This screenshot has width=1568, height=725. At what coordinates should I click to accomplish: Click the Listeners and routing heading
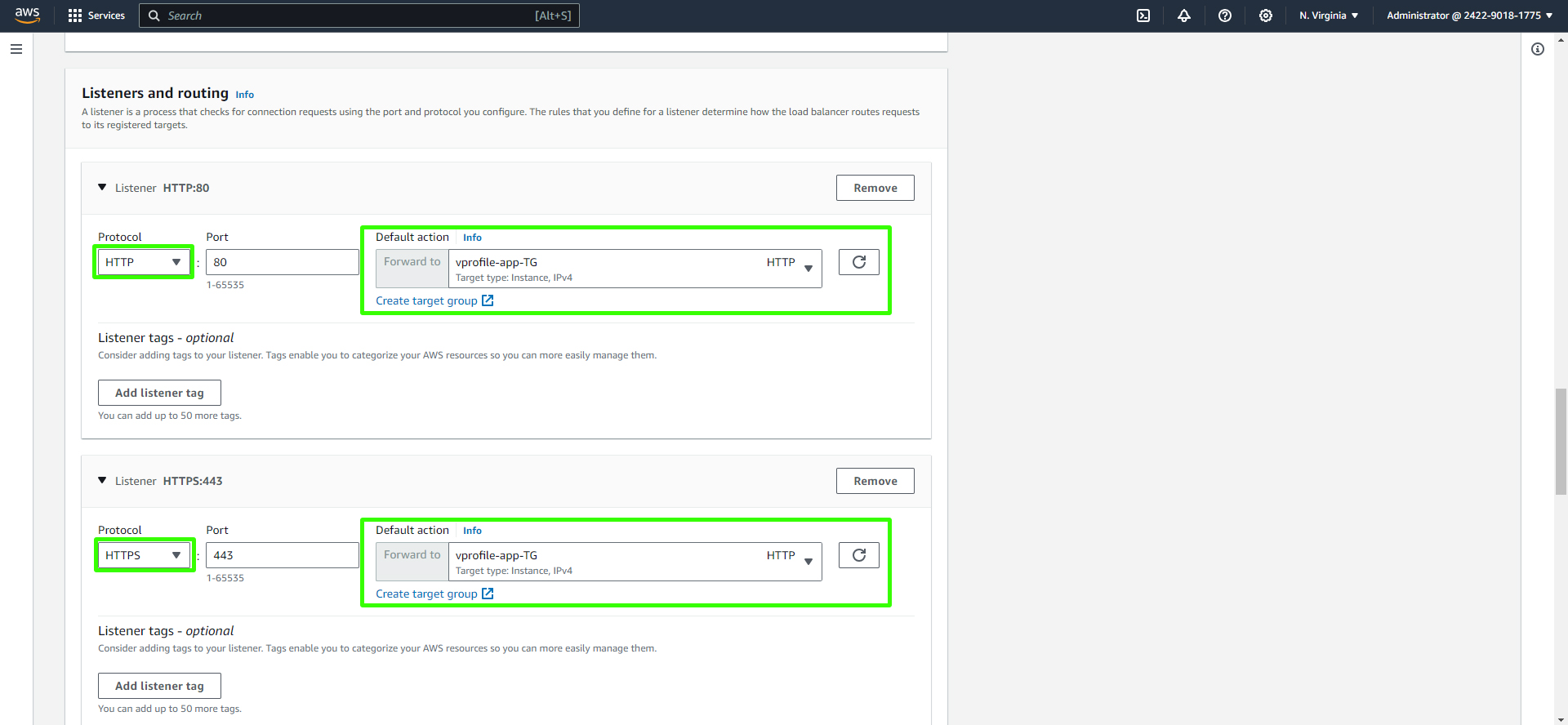point(155,93)
